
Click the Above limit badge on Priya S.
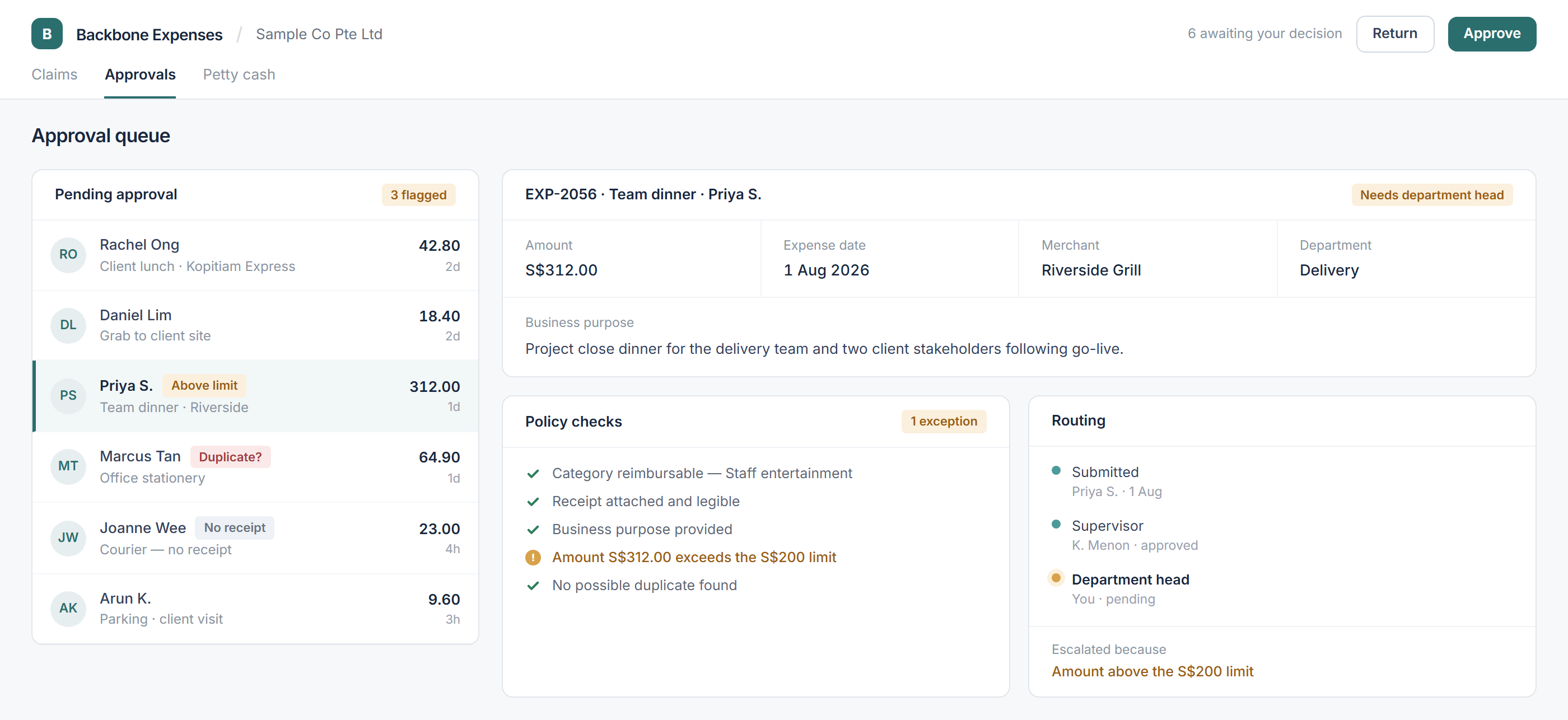tap(204, 385)
